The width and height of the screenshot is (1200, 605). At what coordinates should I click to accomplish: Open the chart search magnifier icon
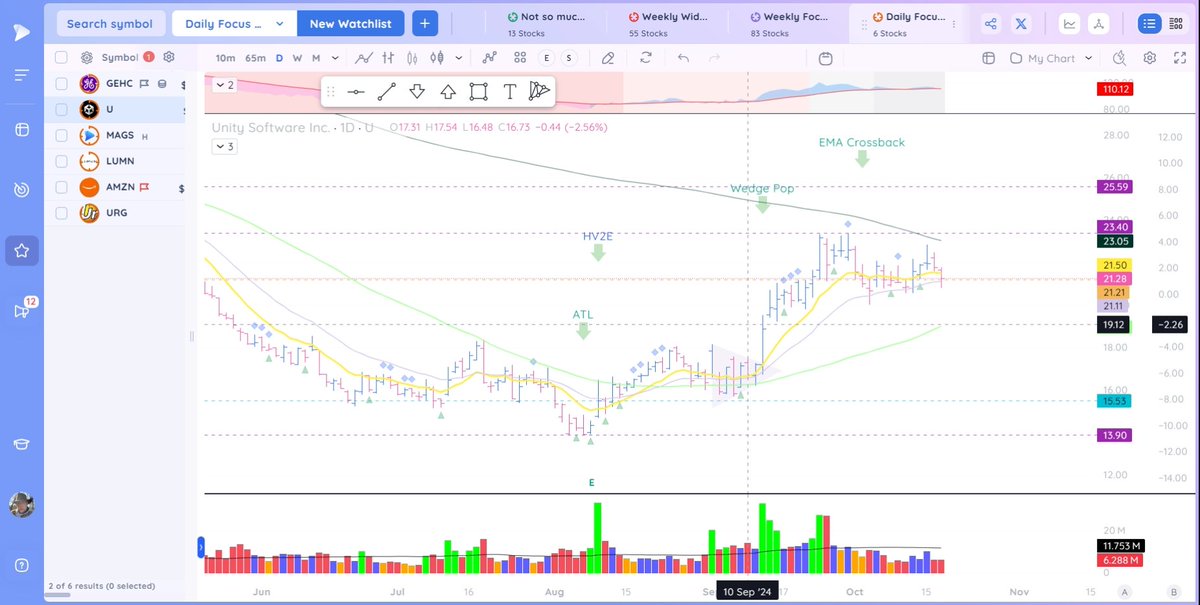(1119, 58)
